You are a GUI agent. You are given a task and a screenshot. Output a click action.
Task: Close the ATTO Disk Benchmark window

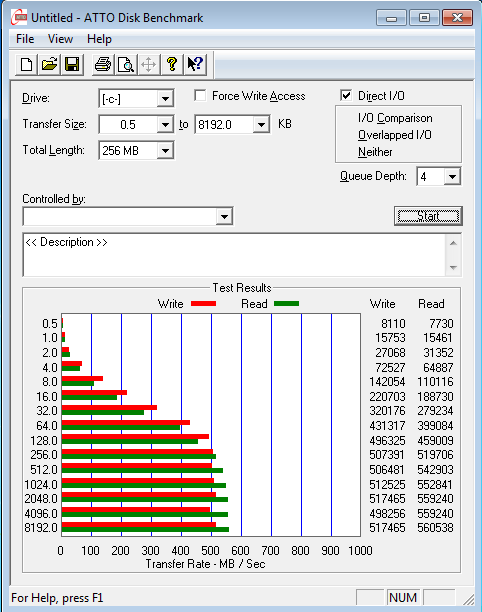(457, 18)
